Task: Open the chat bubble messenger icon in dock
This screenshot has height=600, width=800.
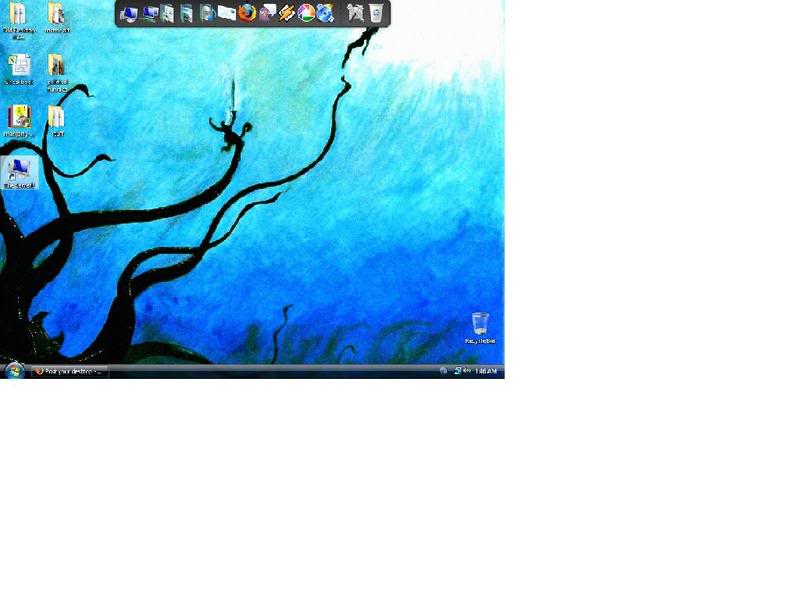Action: pos(267,13)
